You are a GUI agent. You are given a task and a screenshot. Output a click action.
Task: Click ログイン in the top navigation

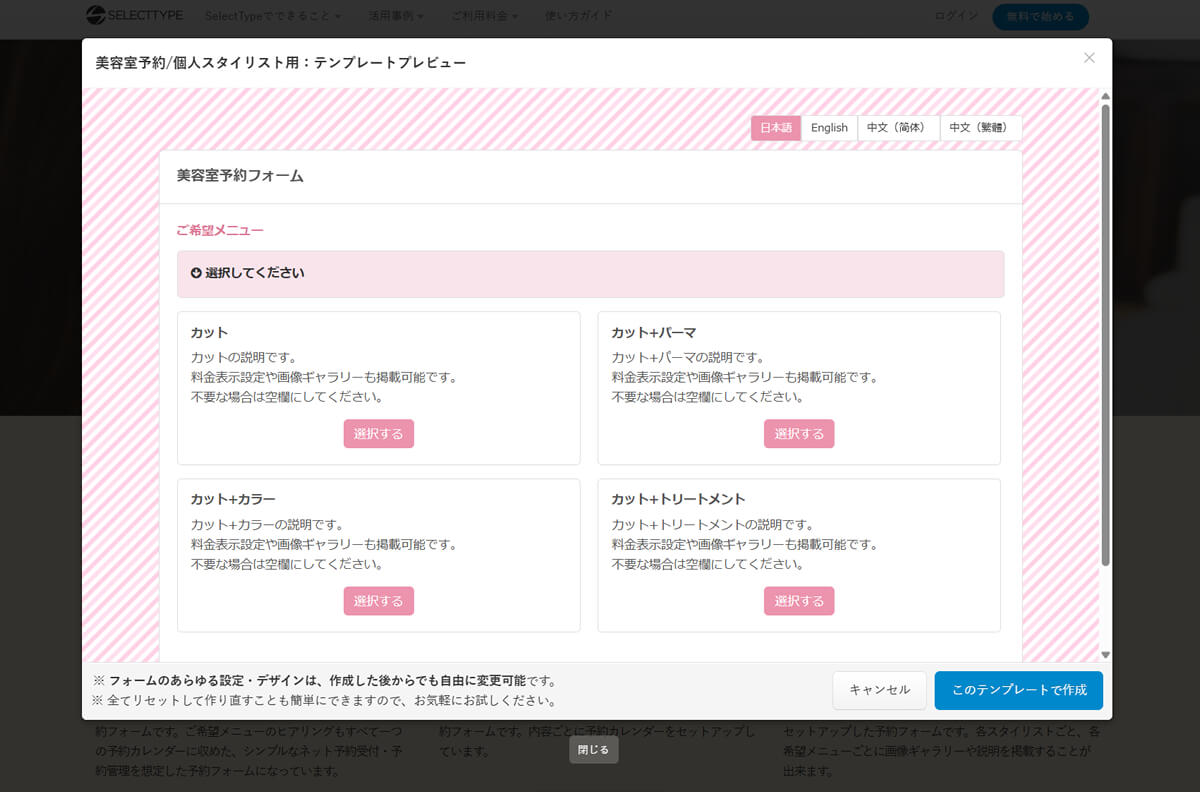pyautogui.click(x=956, y=16)
